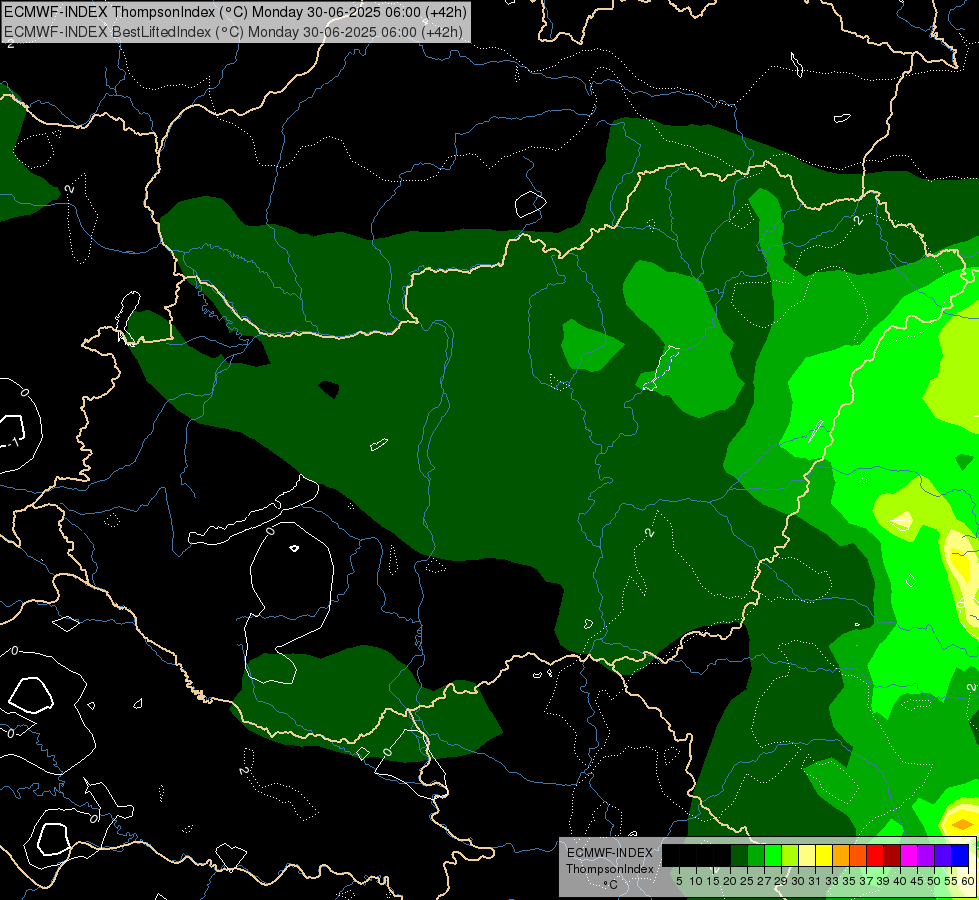
Task: Pick the magenta 40–45 legend swatch
Action: click(x=909, y=855)
